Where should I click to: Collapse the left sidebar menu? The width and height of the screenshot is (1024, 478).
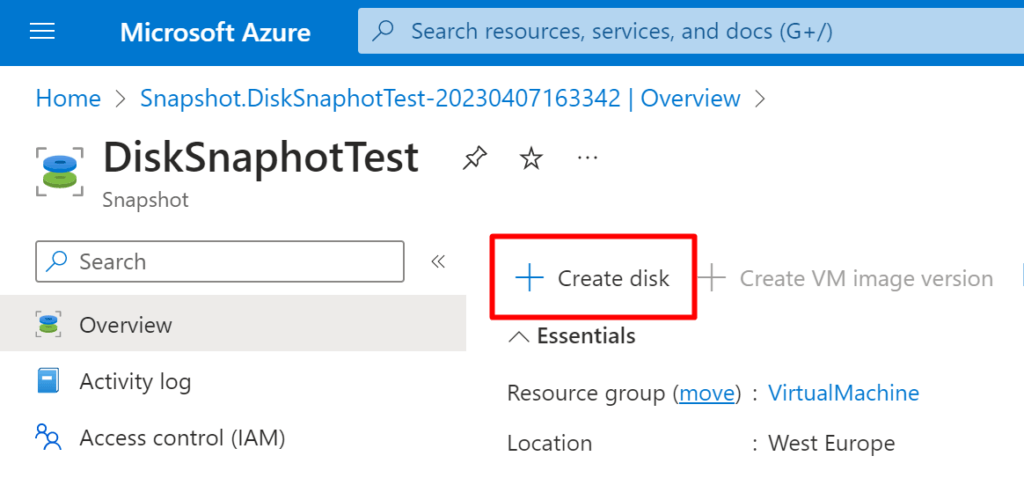pos(437,262)
